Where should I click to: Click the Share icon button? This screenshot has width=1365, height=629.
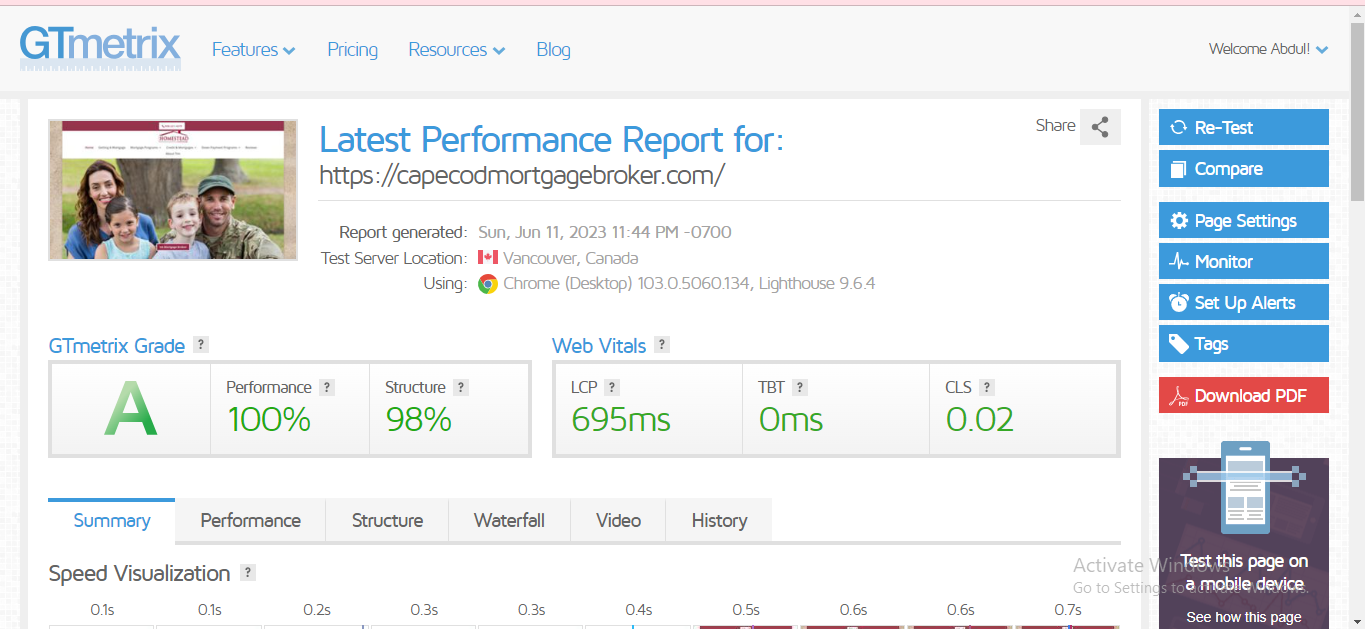coord(1100,127)
